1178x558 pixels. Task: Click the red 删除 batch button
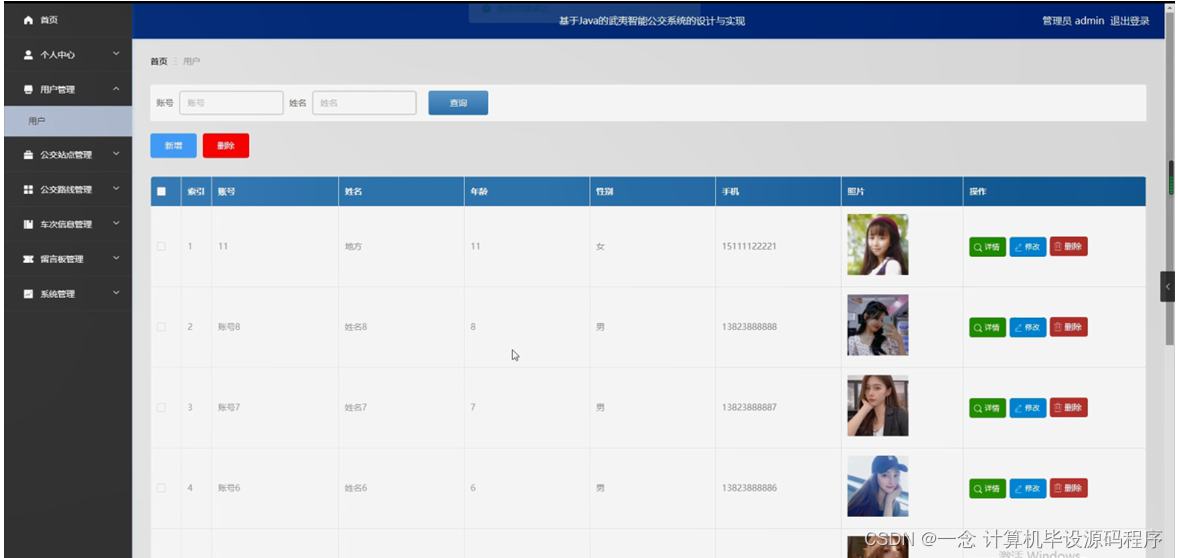[x=226, y=146]
